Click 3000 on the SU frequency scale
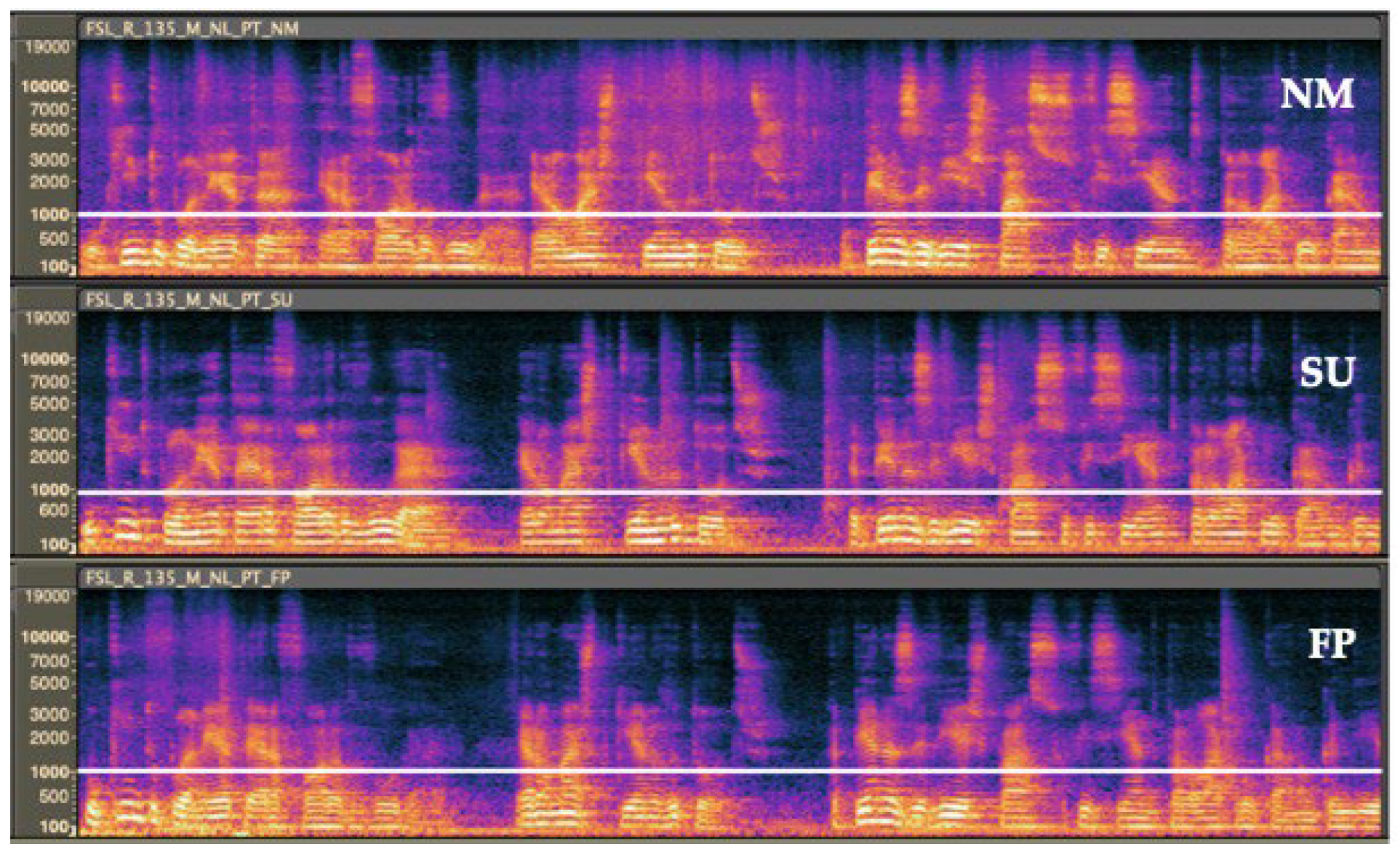 49,435
